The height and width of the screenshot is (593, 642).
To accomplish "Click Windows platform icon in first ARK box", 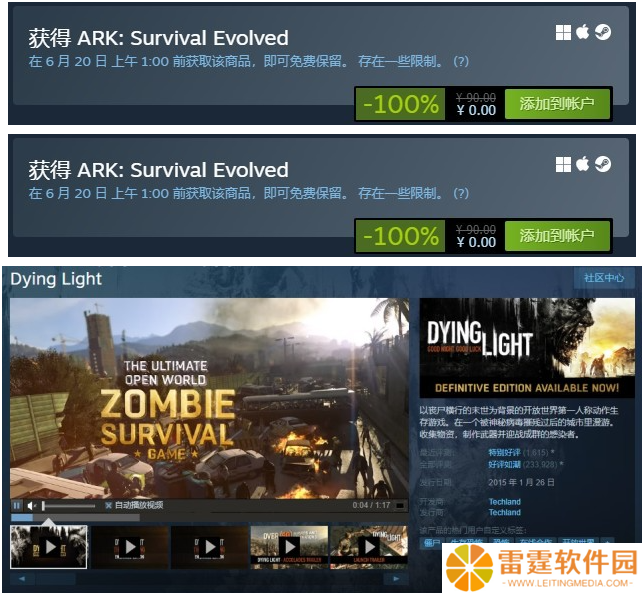I will pyautogui.click(x=563, y=33).
